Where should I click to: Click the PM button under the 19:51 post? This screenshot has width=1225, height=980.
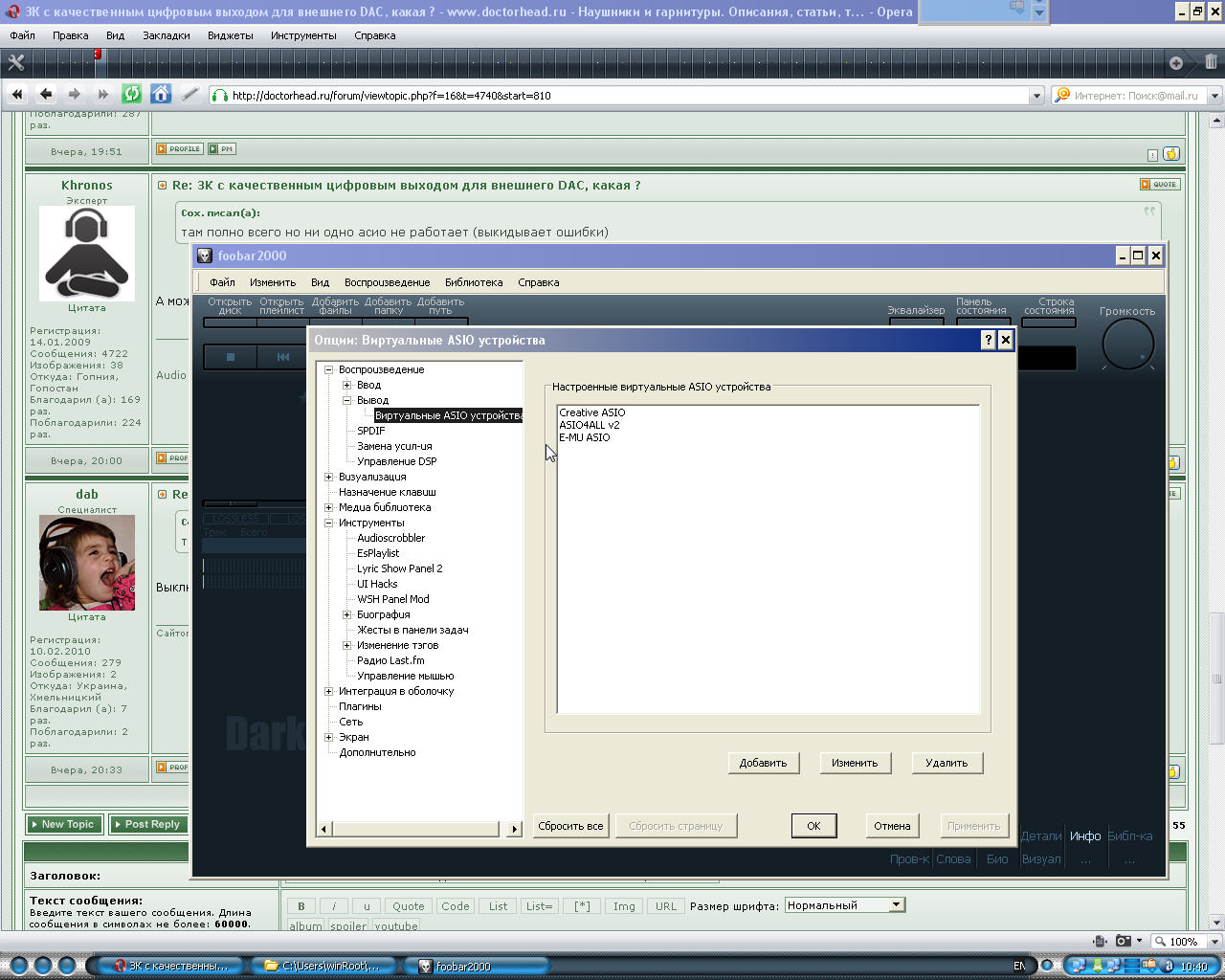coord(222,149)
